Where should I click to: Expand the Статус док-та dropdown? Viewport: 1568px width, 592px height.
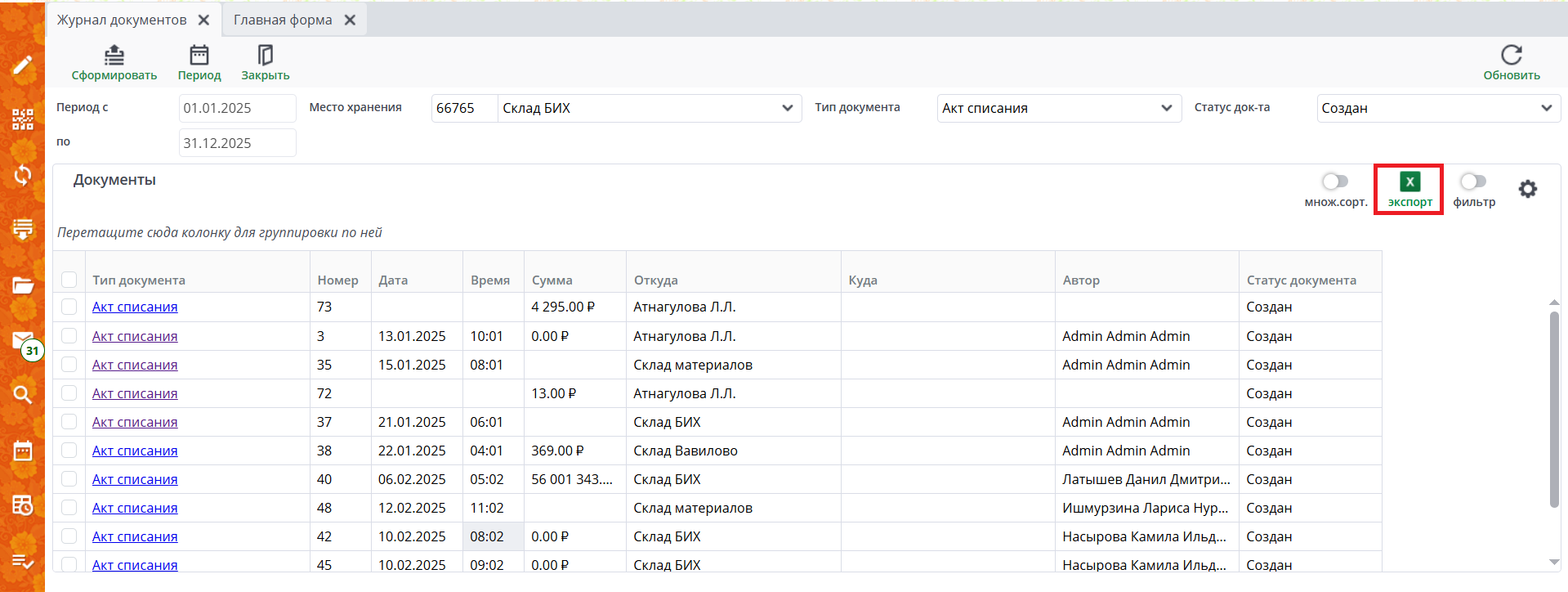point(1545,108)
